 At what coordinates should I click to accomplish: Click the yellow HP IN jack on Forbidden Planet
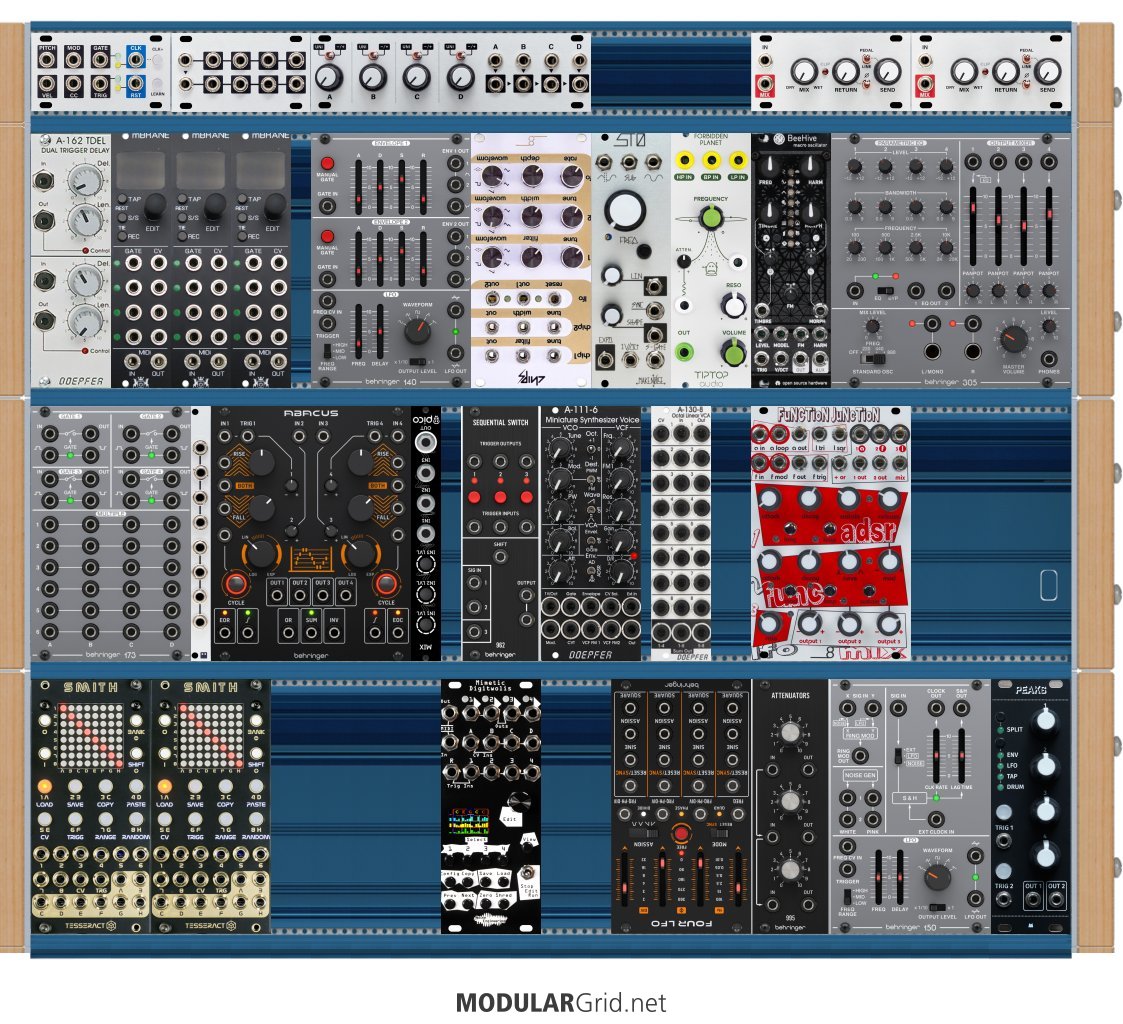(685, 160)
